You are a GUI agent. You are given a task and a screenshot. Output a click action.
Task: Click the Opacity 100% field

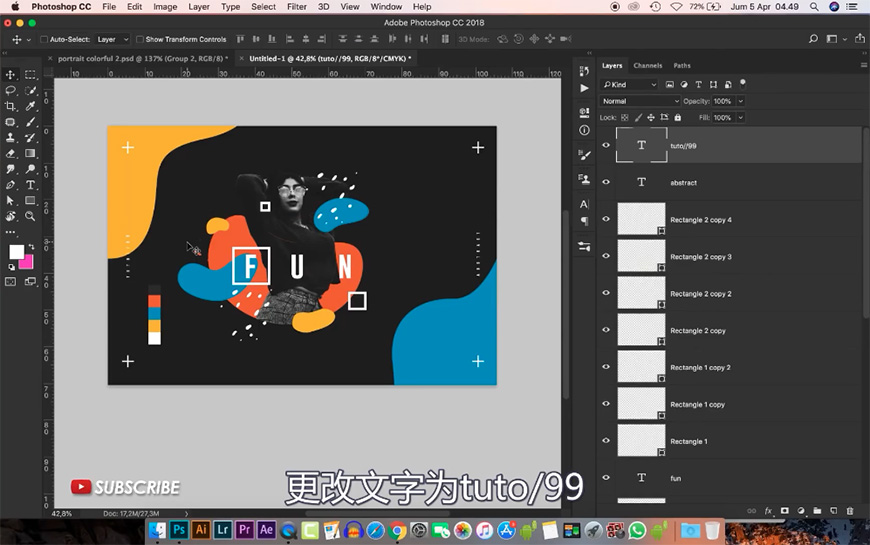[723, 101]
